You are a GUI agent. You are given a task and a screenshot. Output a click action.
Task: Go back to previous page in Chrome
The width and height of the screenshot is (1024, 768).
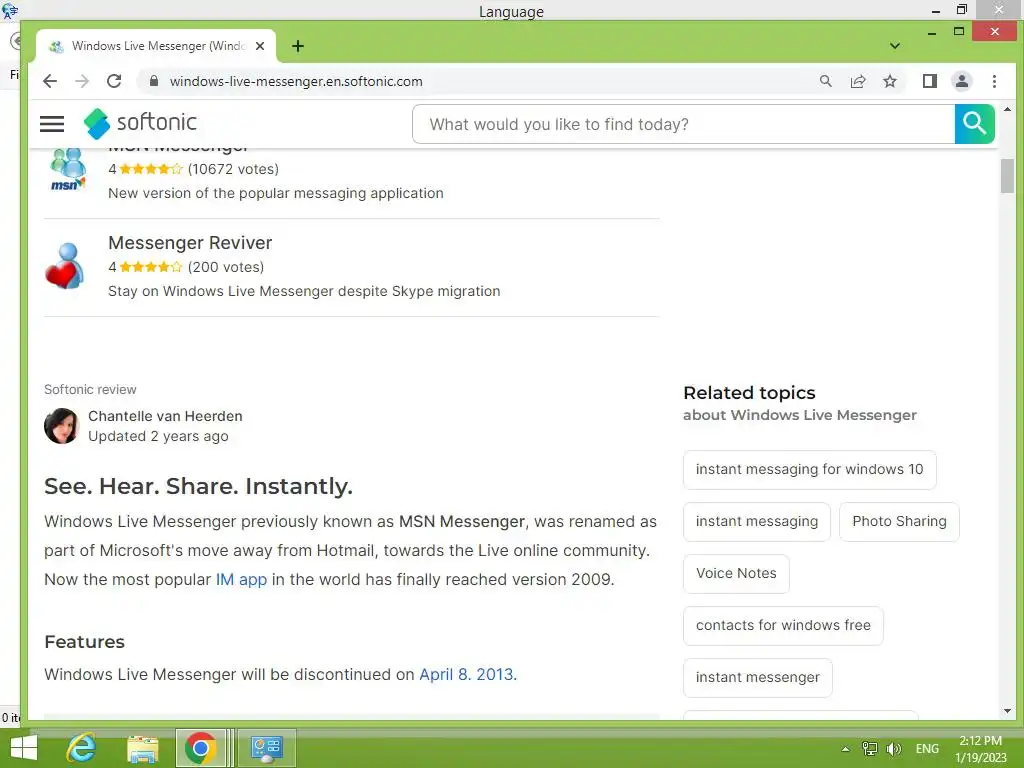click(x=50, y=81)
